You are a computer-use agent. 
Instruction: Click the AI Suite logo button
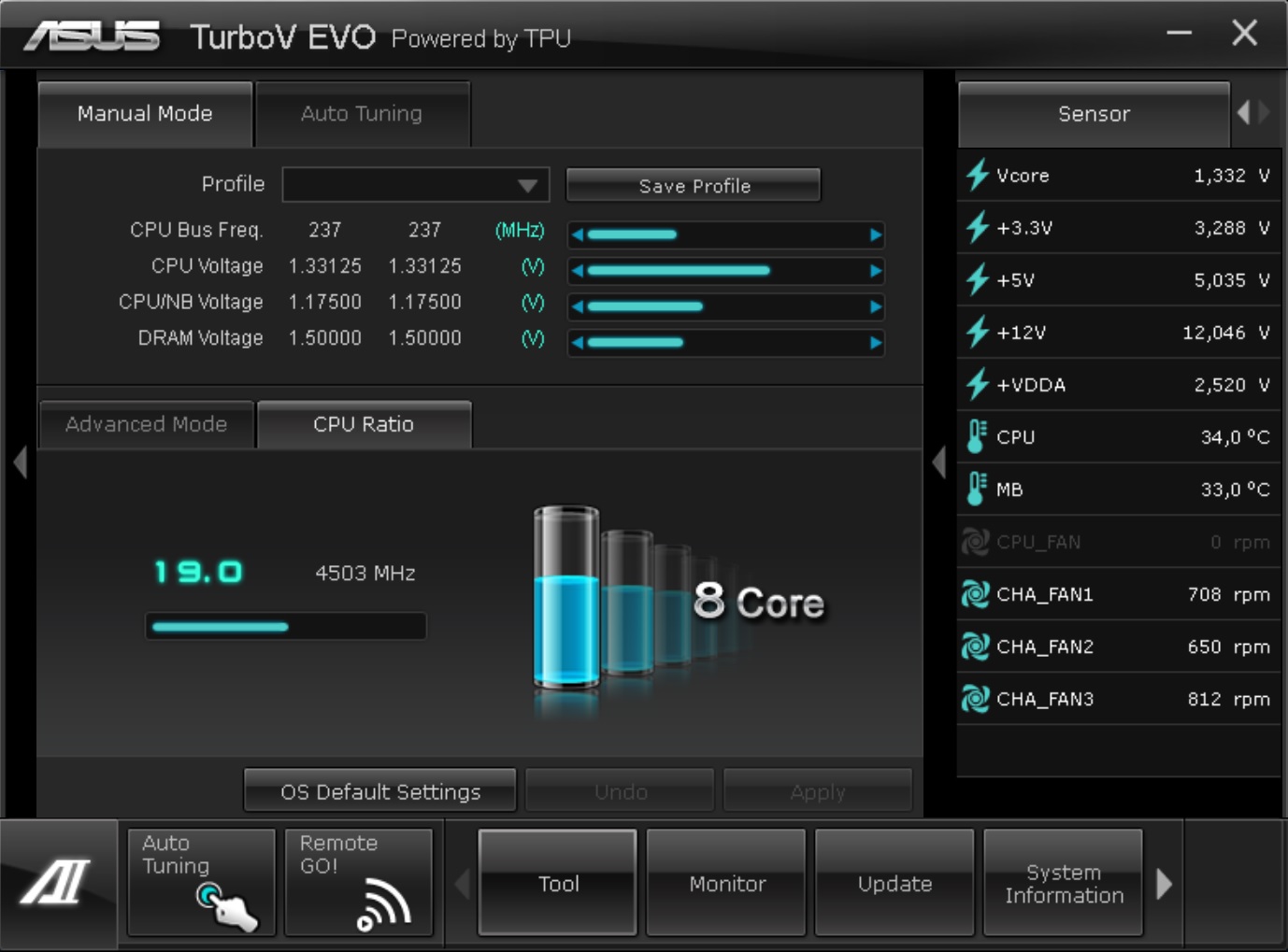coord(58,882)
